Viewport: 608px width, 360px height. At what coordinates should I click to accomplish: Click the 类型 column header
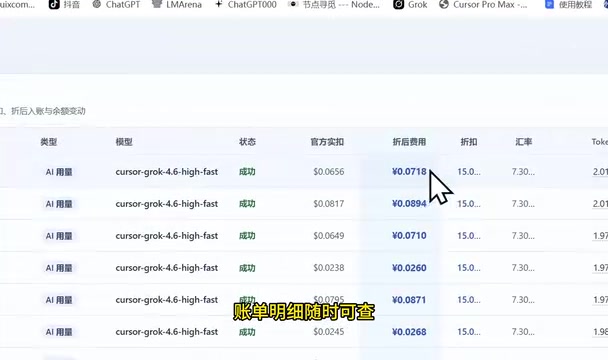click(49, 142)
